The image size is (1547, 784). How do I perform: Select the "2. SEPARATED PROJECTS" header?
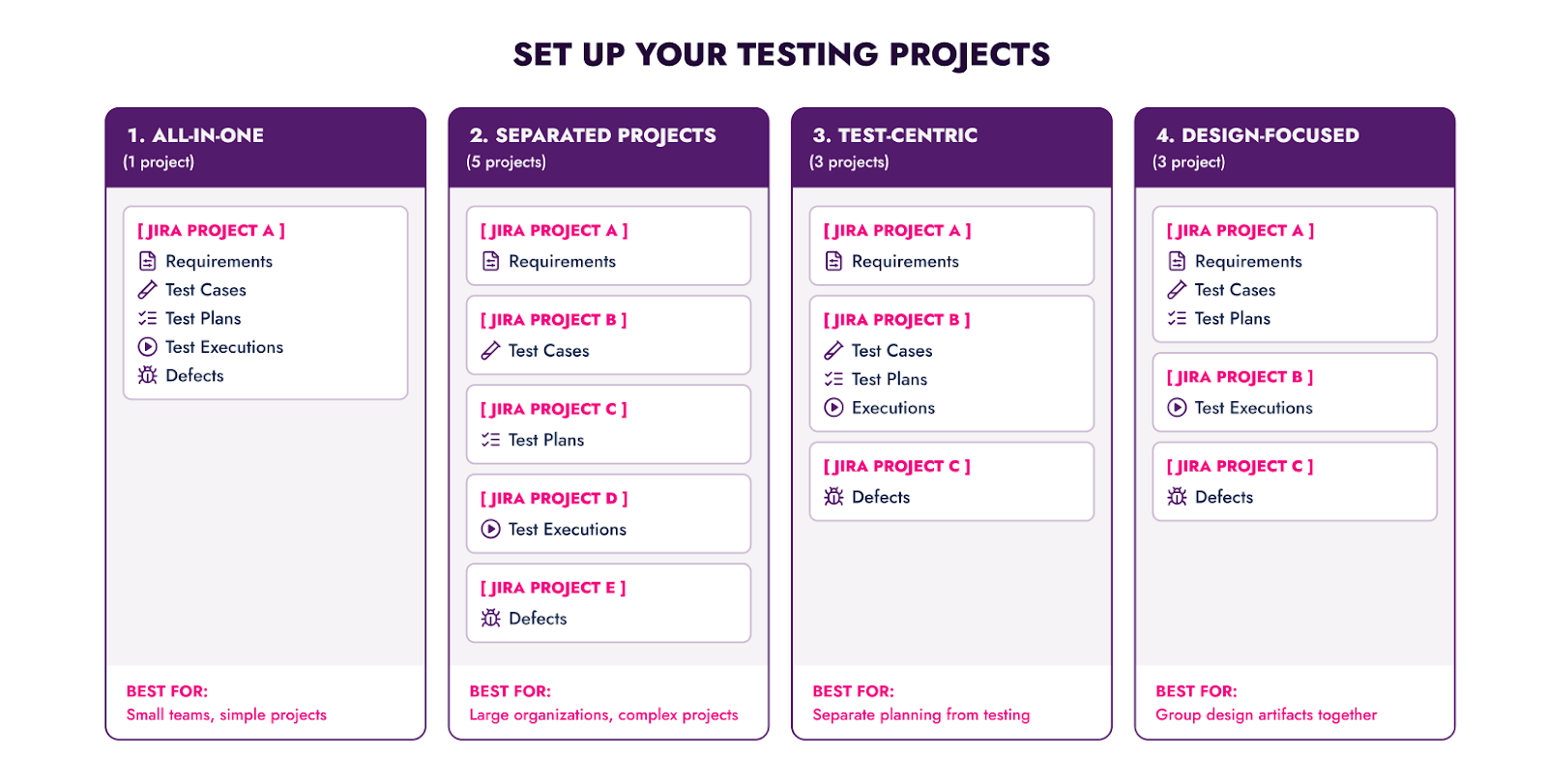coord(593,135)
